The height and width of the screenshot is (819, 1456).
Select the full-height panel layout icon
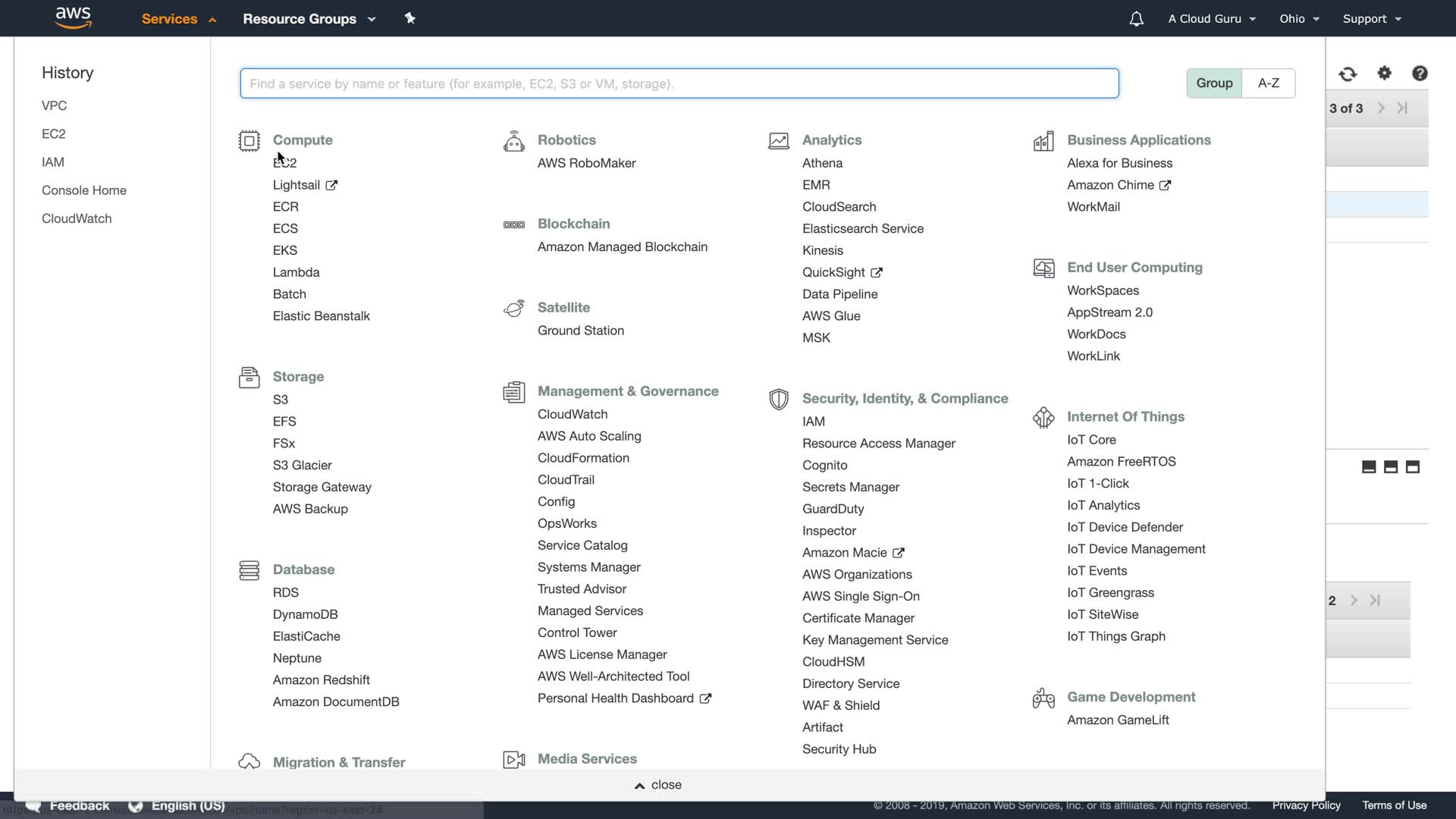(1412, 467)
